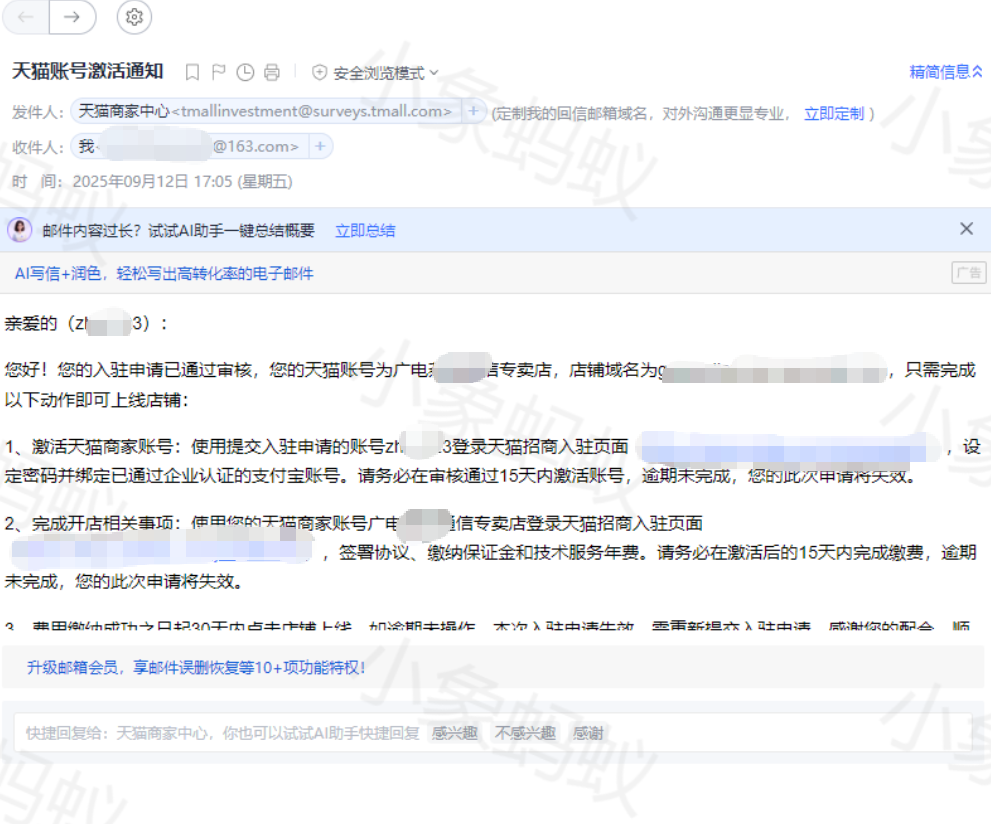This screenshot has height=824, width=991.
Task: Open the AI写信+润色 ad link
Action: coord(164,273)
